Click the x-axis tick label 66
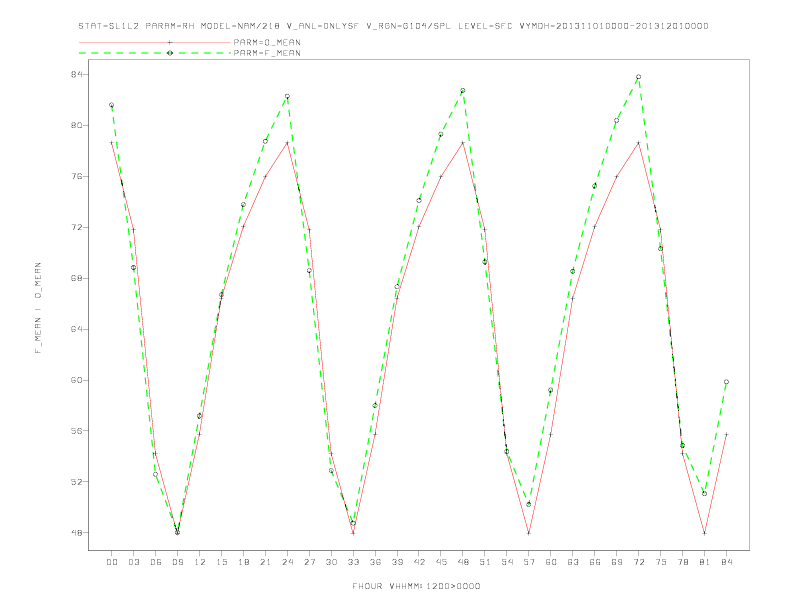Viewport: 792px width, 612px height. click(595, 562)
